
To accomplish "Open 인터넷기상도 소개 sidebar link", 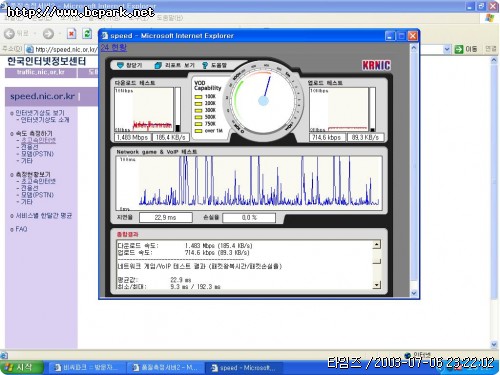I will click(x=45, y=120).
